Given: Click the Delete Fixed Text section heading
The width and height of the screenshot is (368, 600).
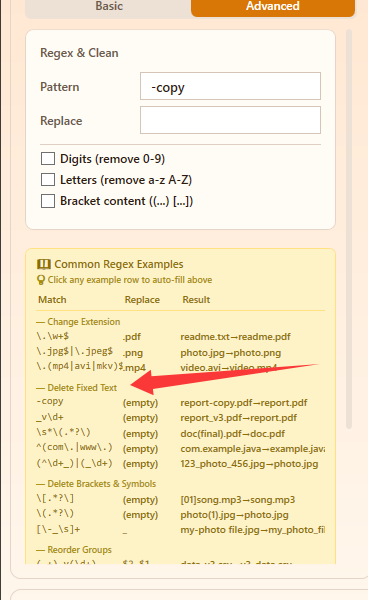Looking at the screenshot, I should coord(77,388).
